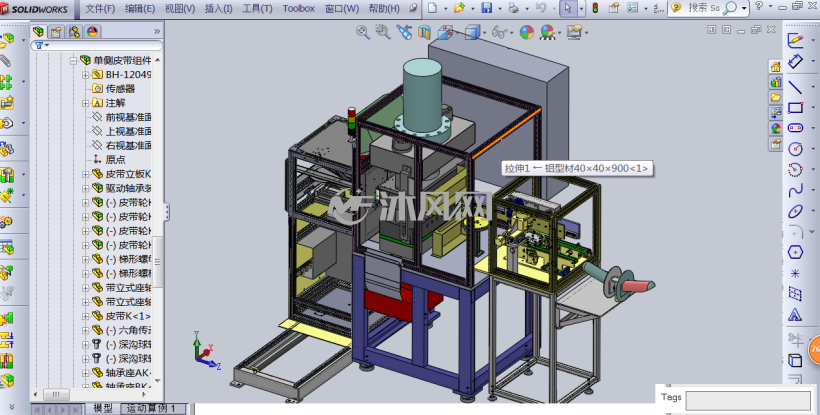Switch to the 运动算例 1 tab
The height and width of the screenshot is (415, 820).
(x=151, y=408)
